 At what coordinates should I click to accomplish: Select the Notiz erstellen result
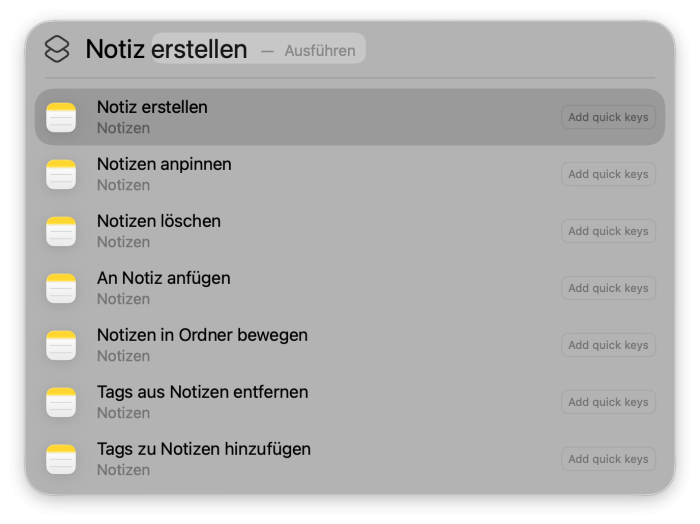click(350, 117)
